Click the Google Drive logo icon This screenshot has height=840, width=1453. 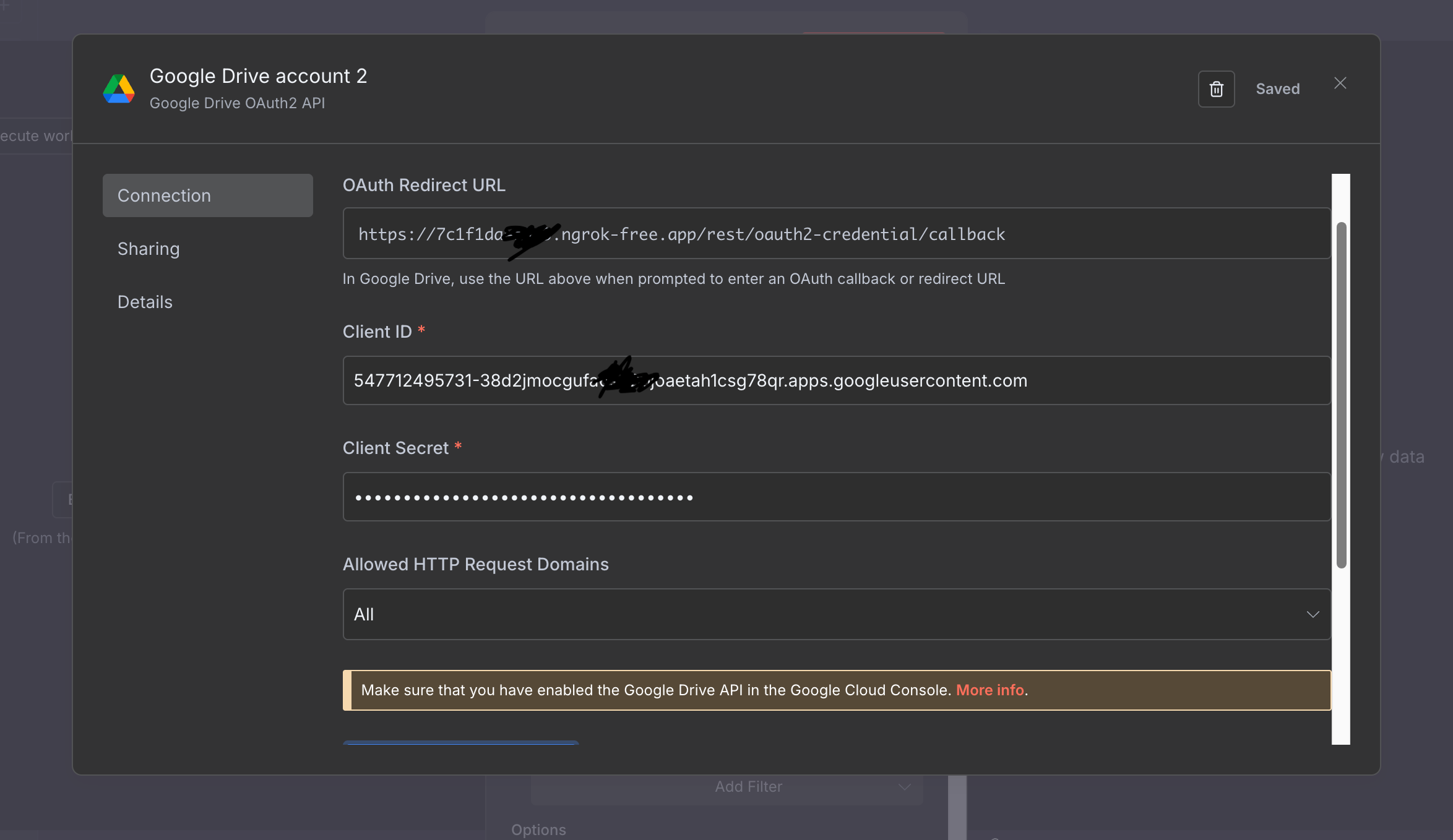119,89
